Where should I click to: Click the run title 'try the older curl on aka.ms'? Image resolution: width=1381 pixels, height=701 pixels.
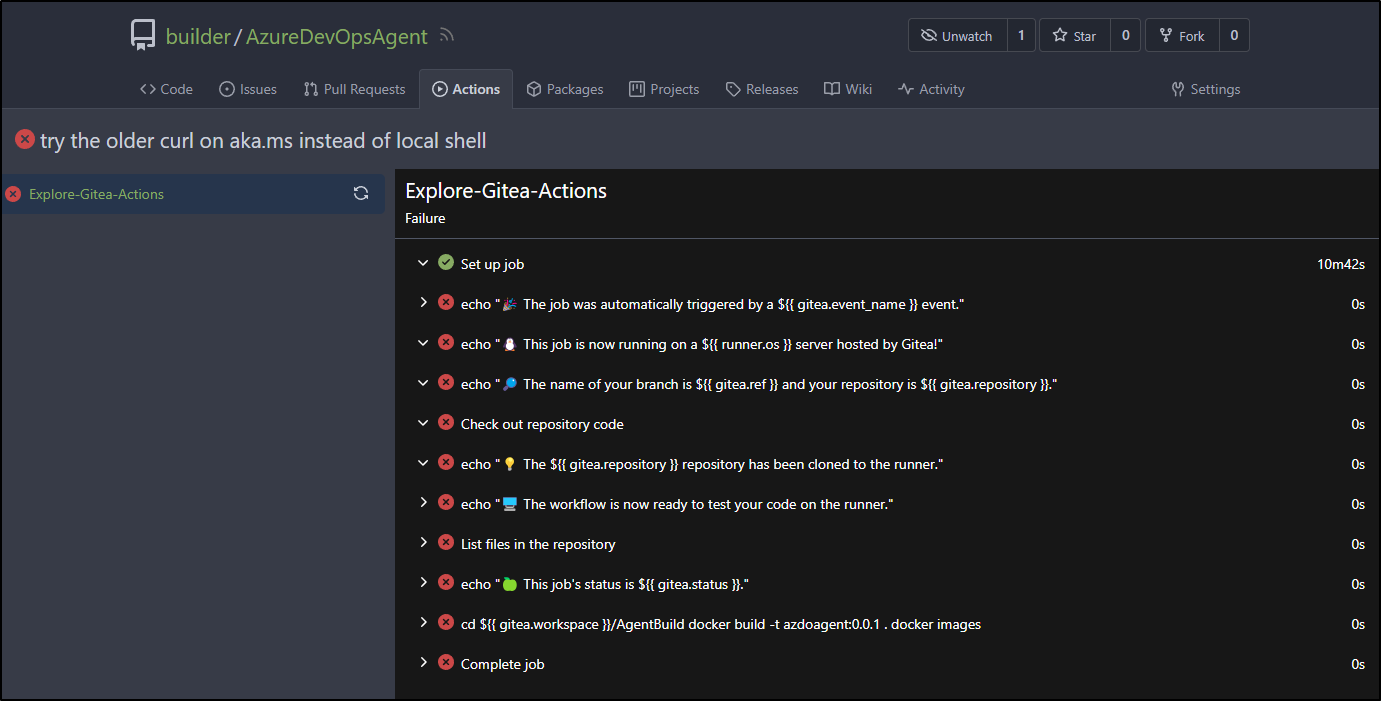[263, 141]
